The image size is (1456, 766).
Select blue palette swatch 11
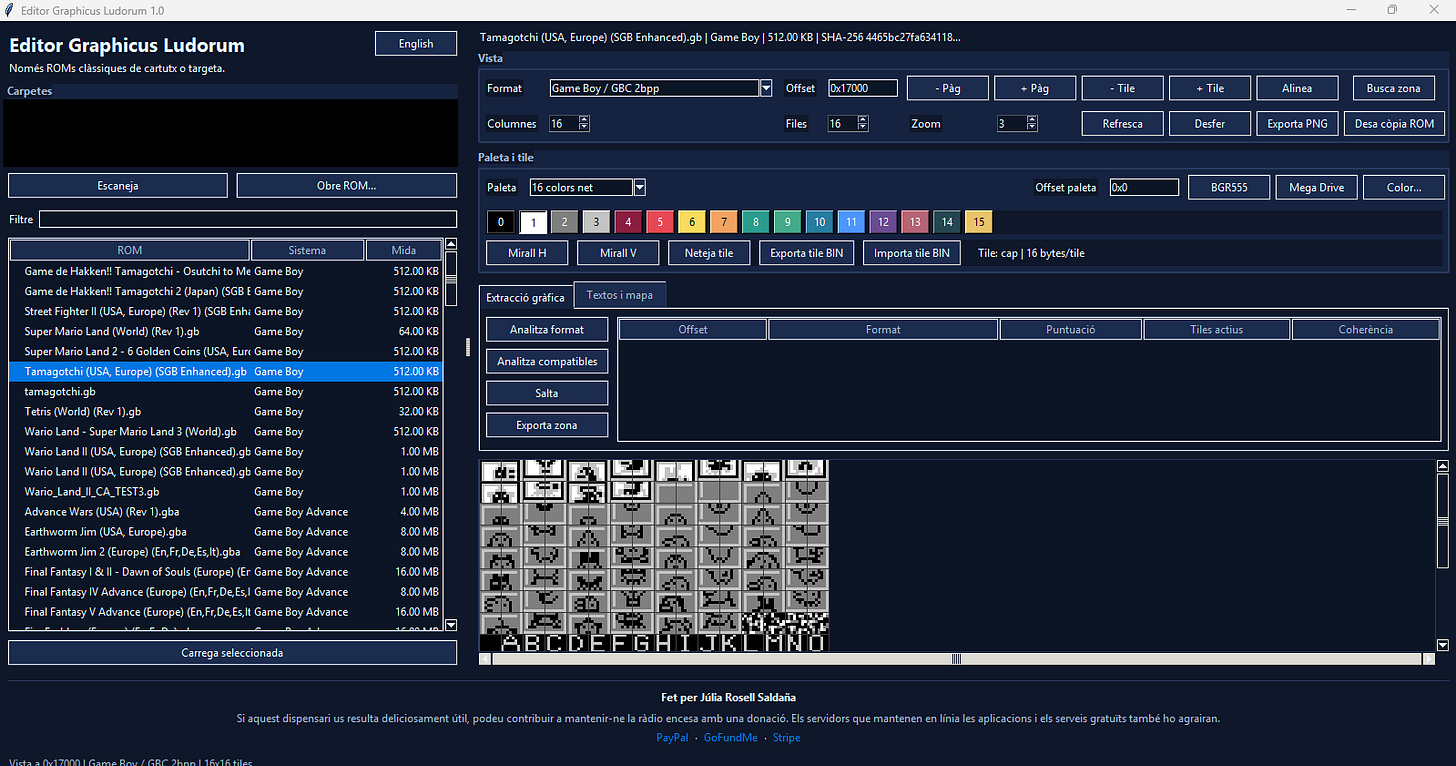pyautogui.click(x=851, y=222)
